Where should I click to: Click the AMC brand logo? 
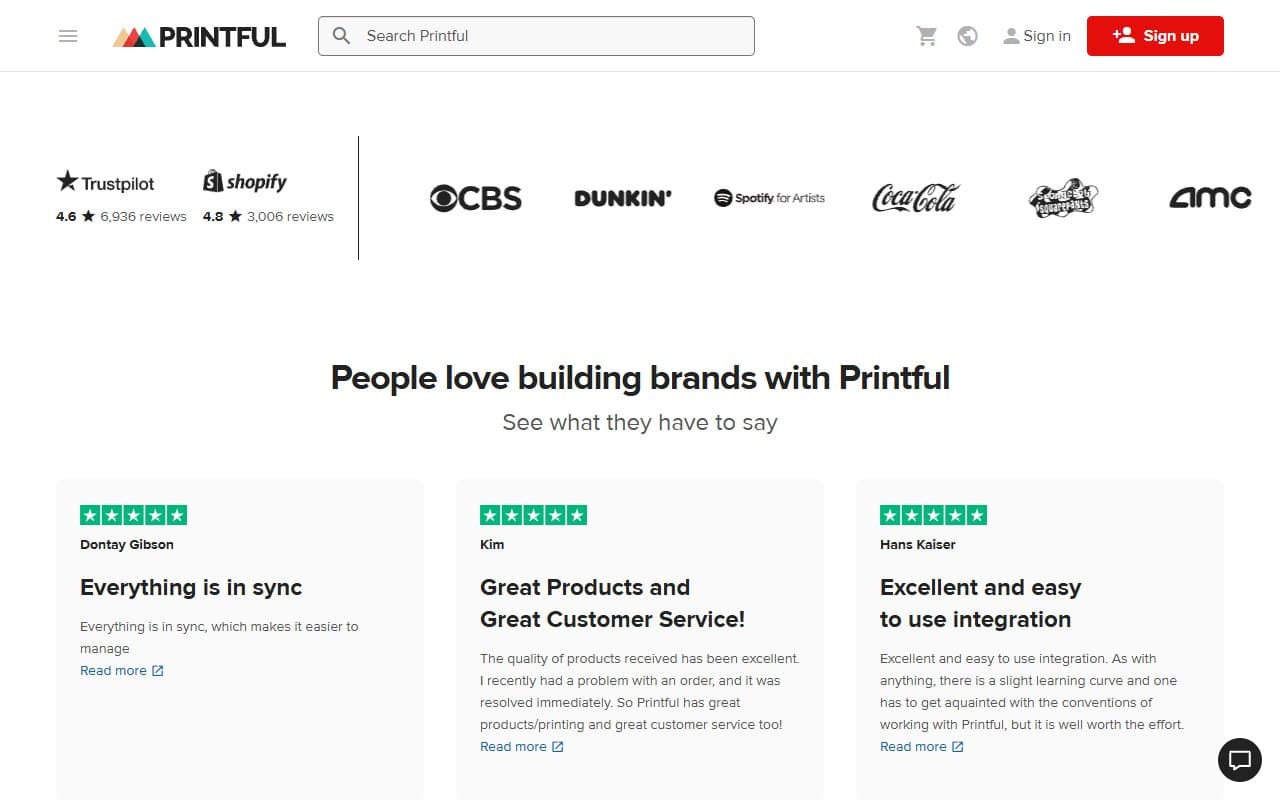point(1210,198)
